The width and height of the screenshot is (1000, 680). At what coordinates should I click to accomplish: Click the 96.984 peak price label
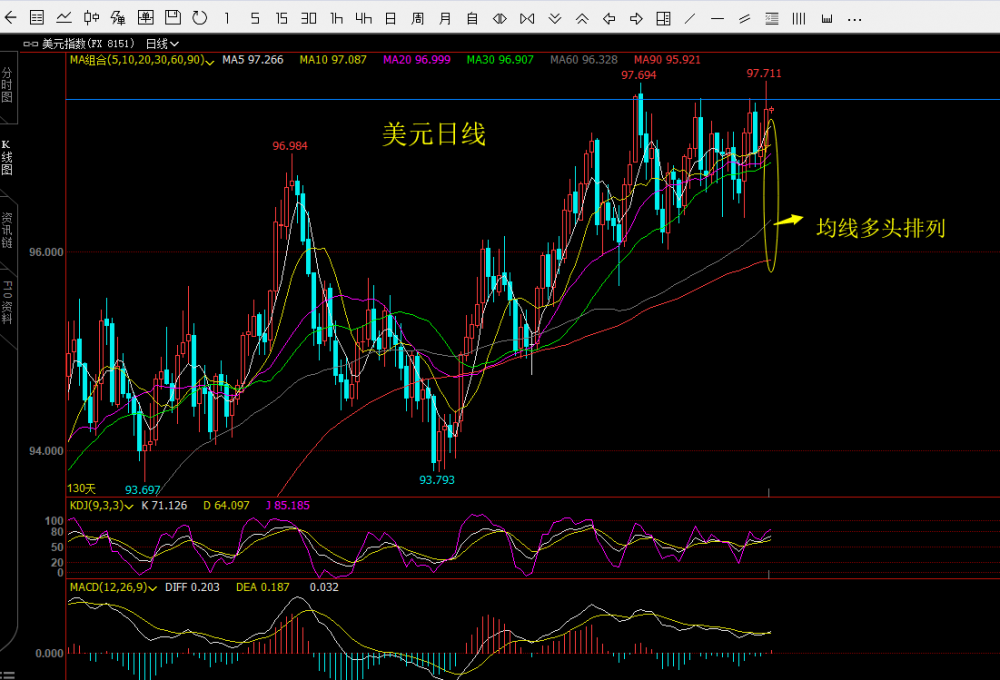click(290, 146)
